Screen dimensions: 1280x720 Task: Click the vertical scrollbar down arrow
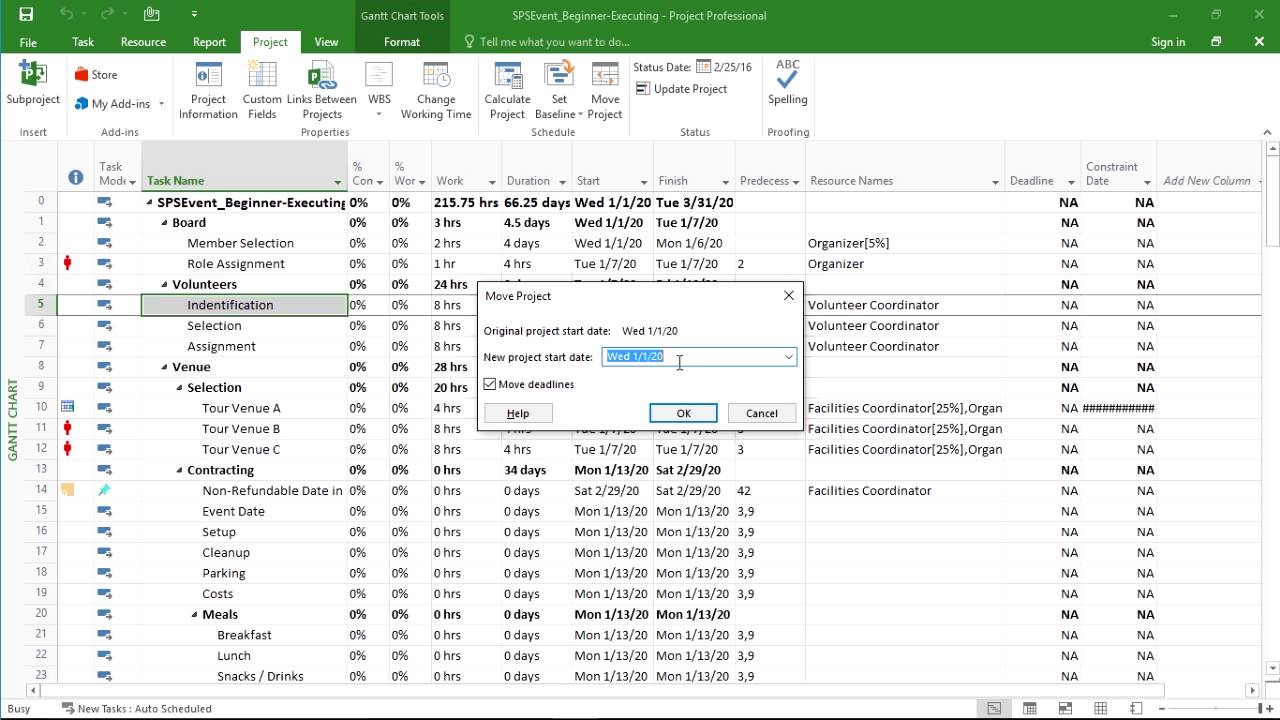1272,668
